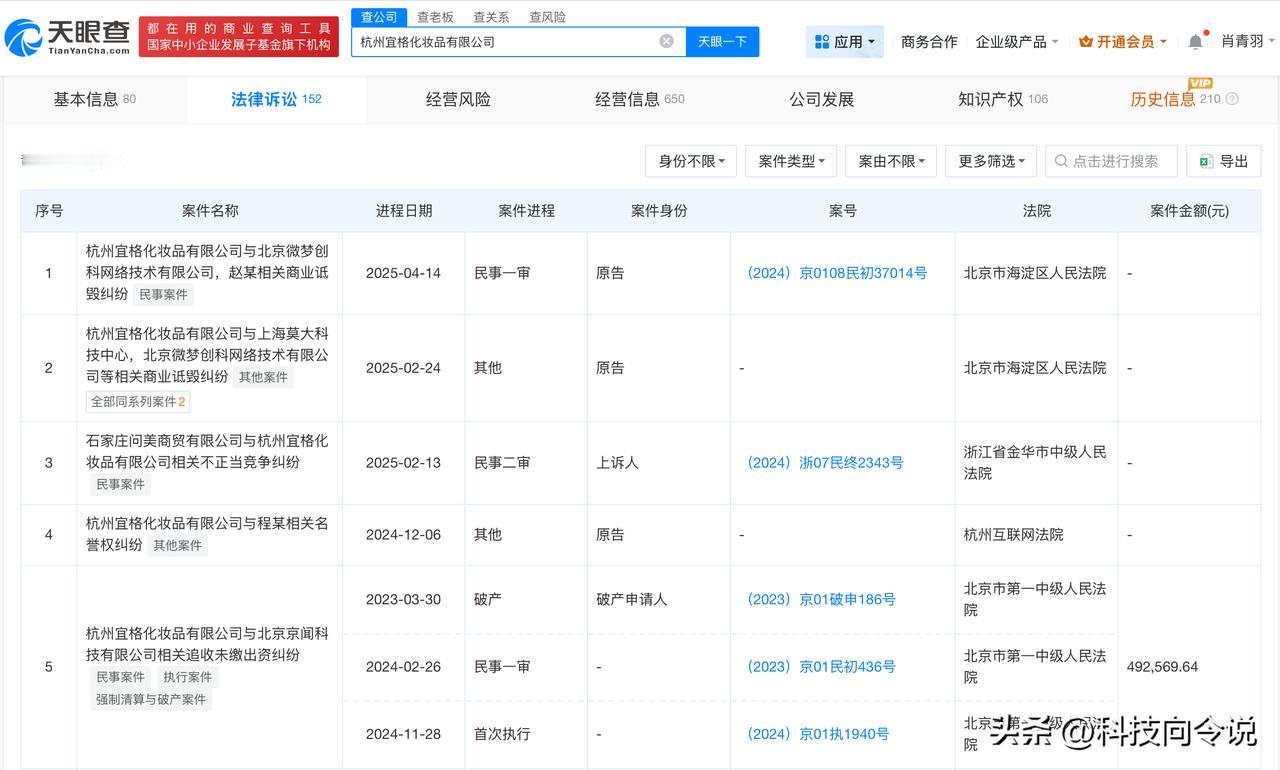Open the 身份不限 filter dropdown
The image size is (1280, 770).
coord(691,161)
